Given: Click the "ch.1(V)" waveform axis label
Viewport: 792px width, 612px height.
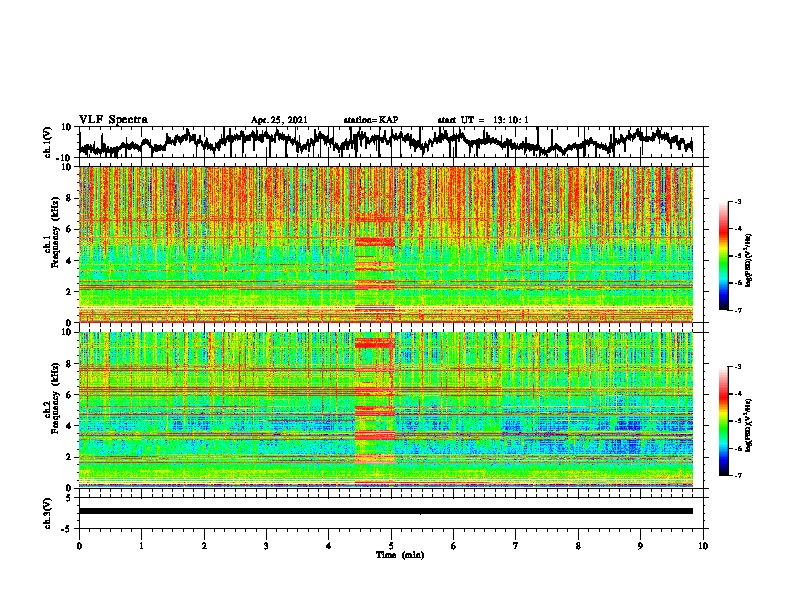Looking at the screenshot, I should (x=48, y=142).
